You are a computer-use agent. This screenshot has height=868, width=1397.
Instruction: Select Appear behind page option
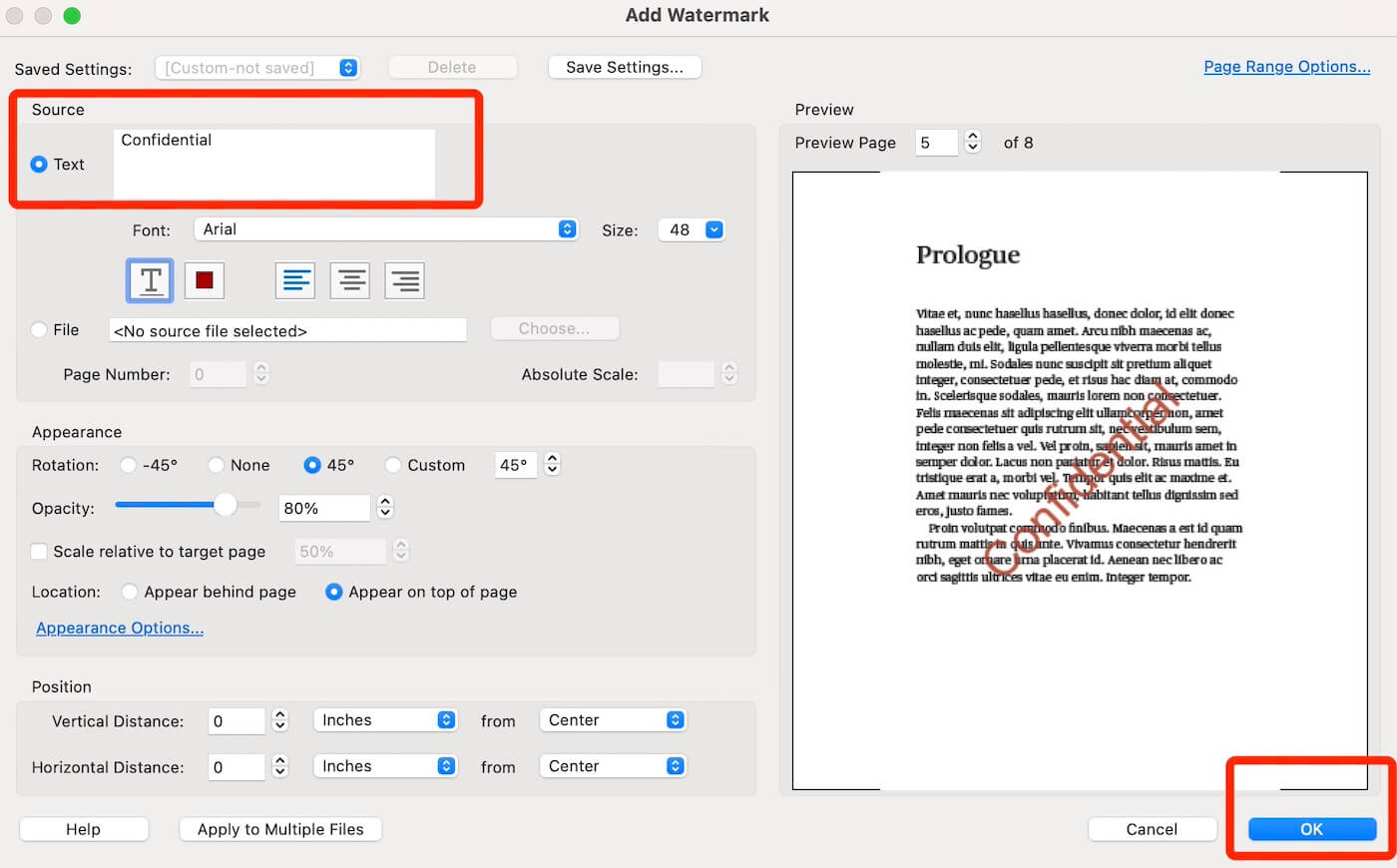pos(130,592)
